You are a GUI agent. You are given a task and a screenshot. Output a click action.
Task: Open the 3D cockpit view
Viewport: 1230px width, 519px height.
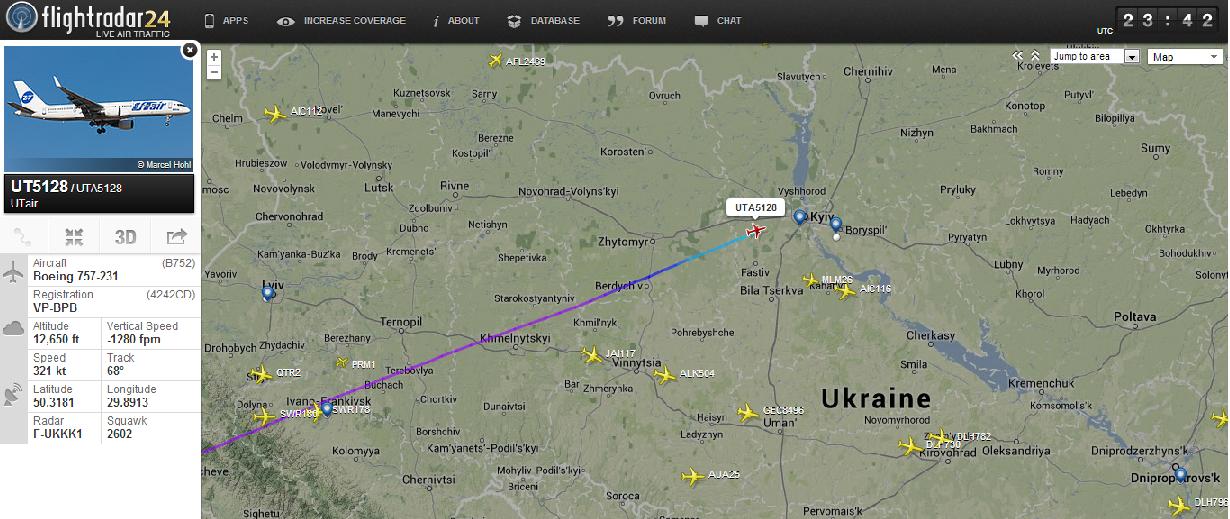[125, 237]
